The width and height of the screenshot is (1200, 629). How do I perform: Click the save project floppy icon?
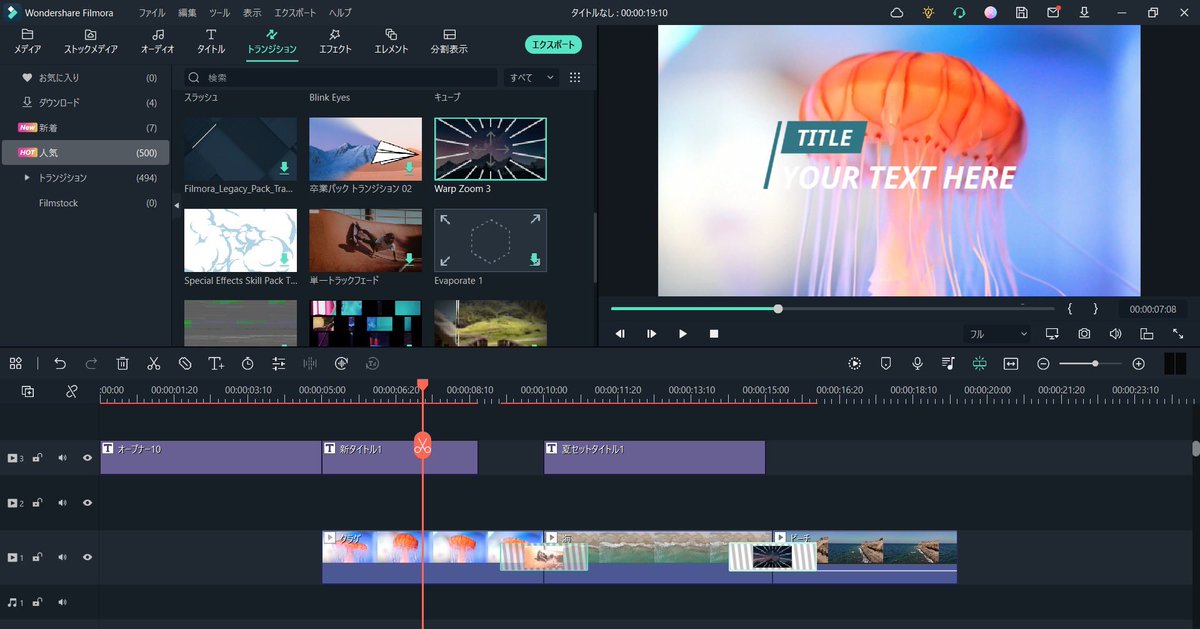click(1021, 13)
